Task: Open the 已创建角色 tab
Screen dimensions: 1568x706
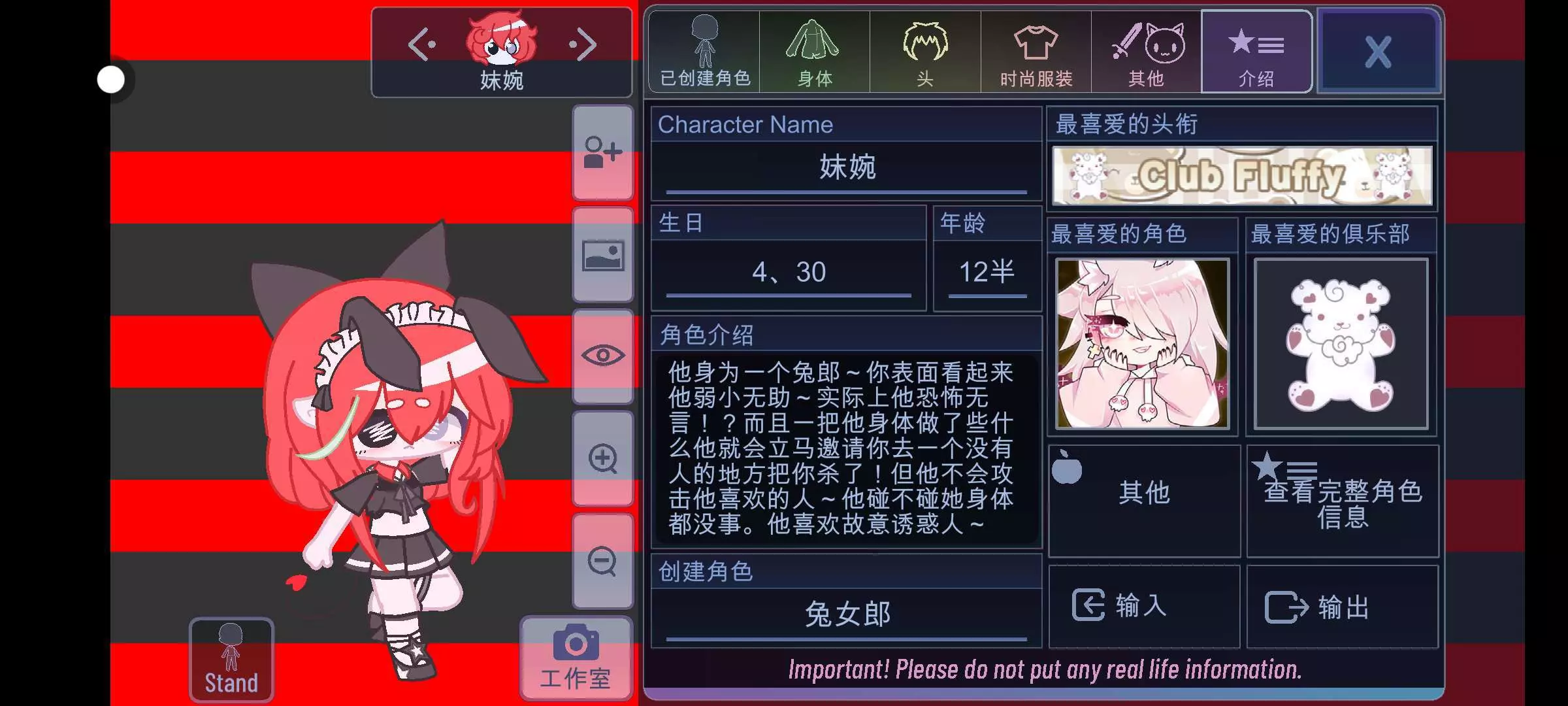Action: click(x=704, y=52)
